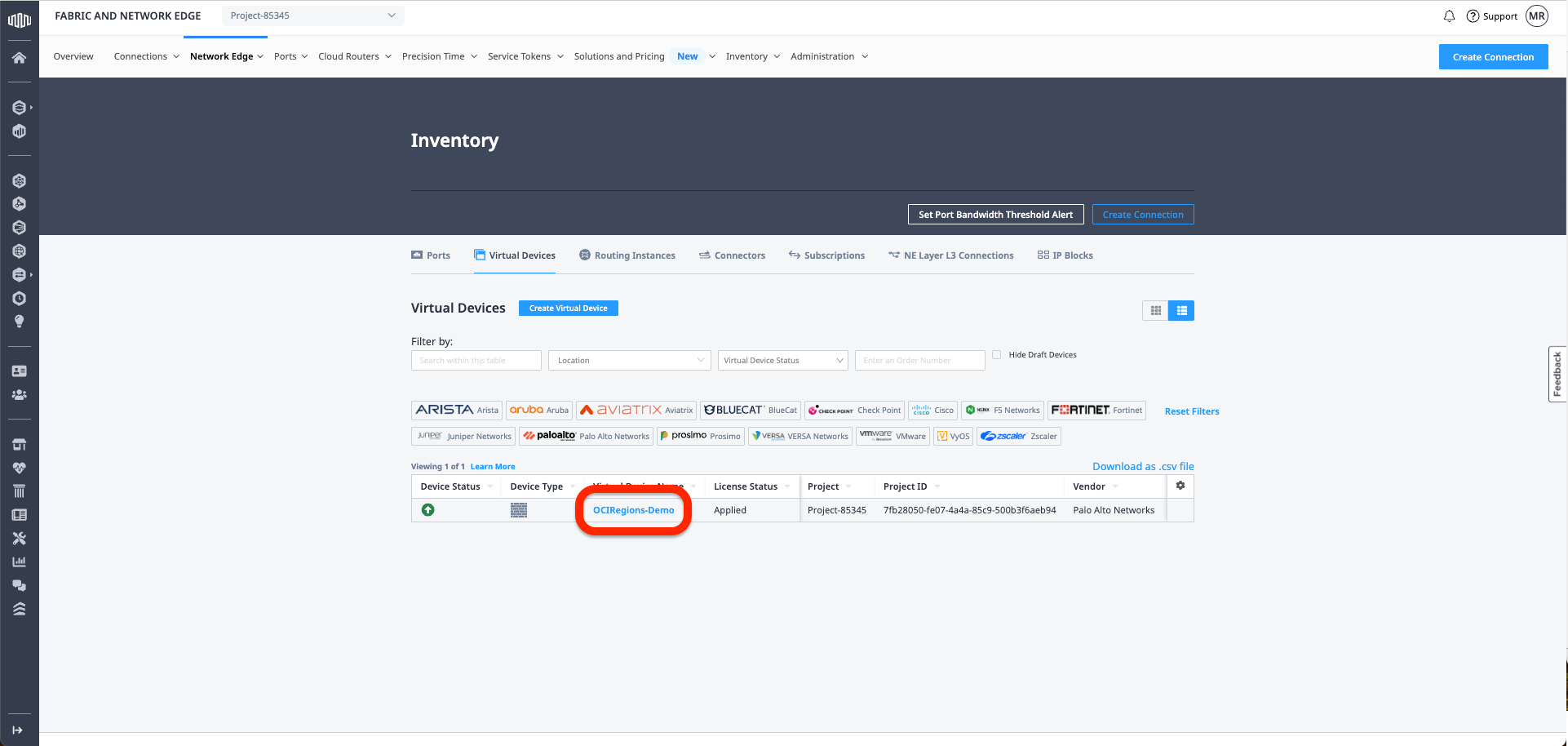Click the Enter an Order Number field

[919, 361]
